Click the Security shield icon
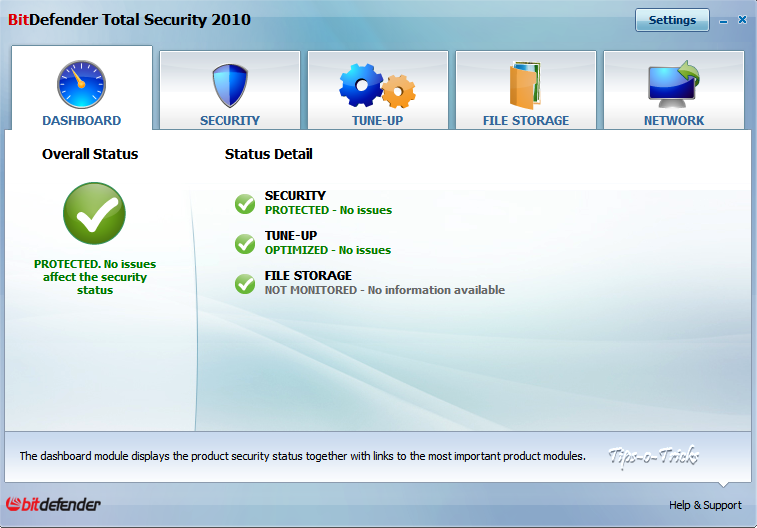 tap(230, 85)
